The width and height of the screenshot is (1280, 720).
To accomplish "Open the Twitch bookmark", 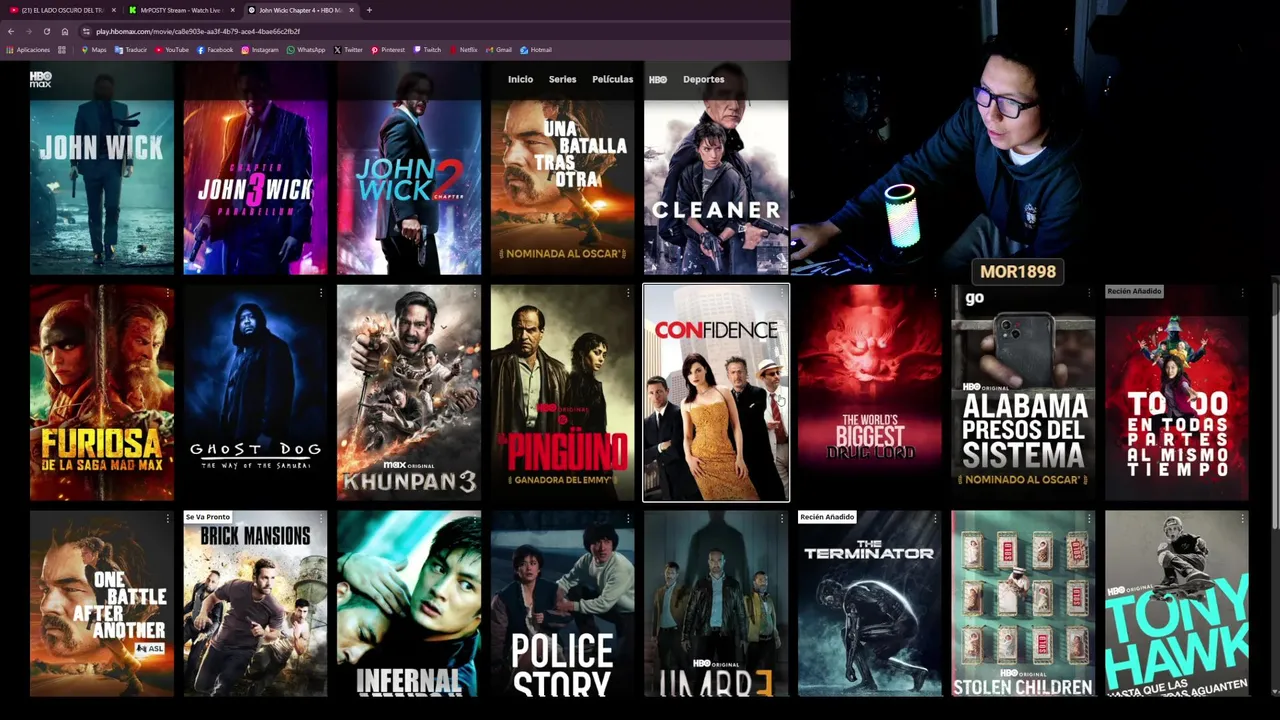I will [427, 49].
